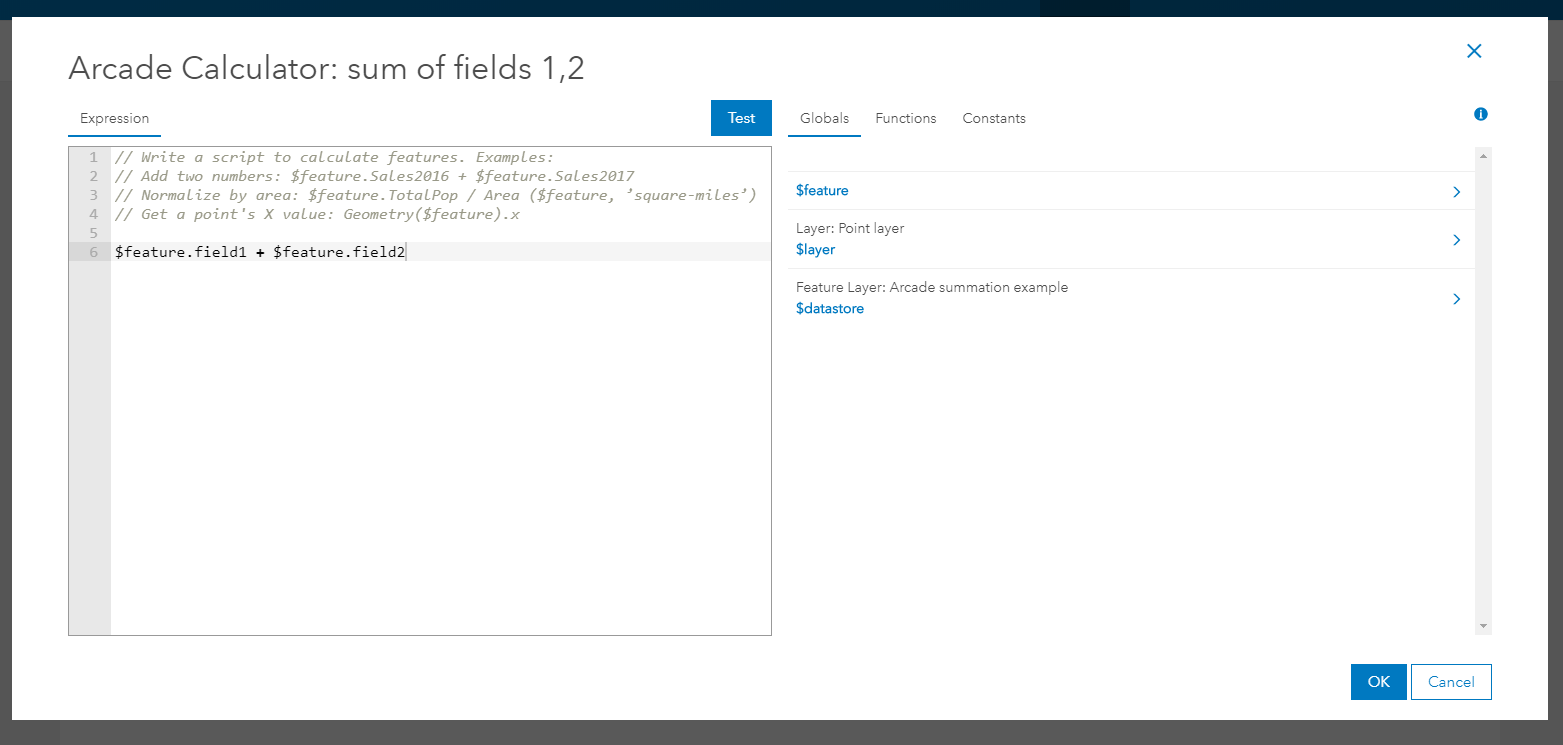Click line number 6 in the gutter
The height and width of the screenshot is (745, 1563).
(93, 252)
